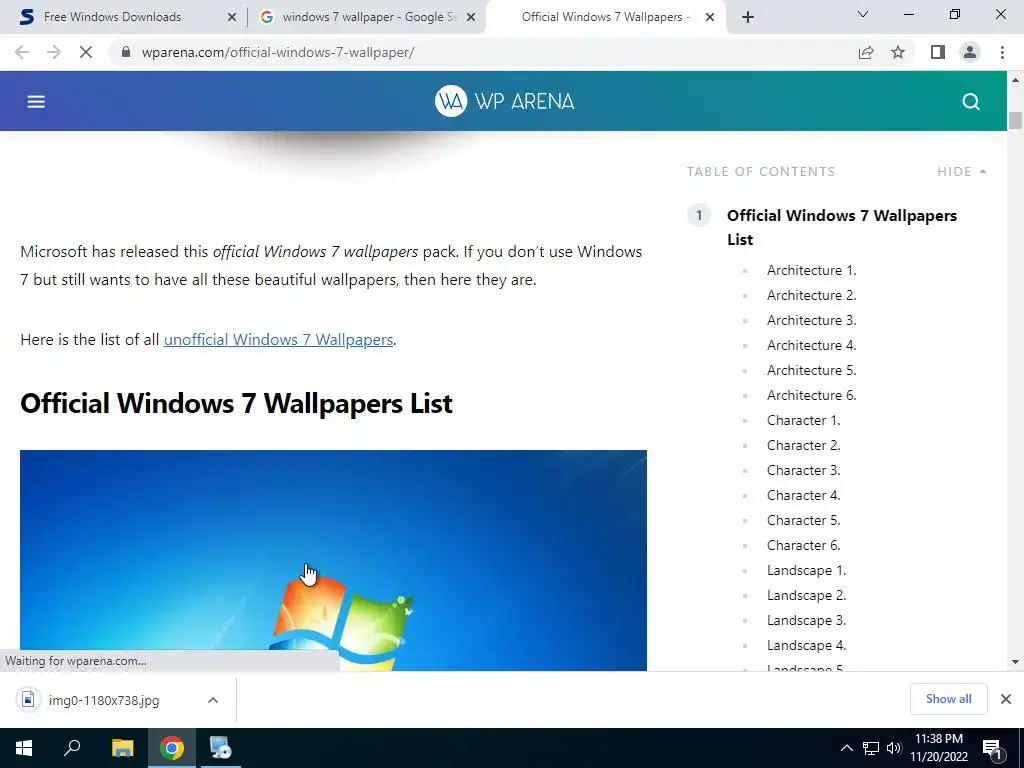Open the Chrome side panel
Screen dimensions: 1024x768
(937, 52)
